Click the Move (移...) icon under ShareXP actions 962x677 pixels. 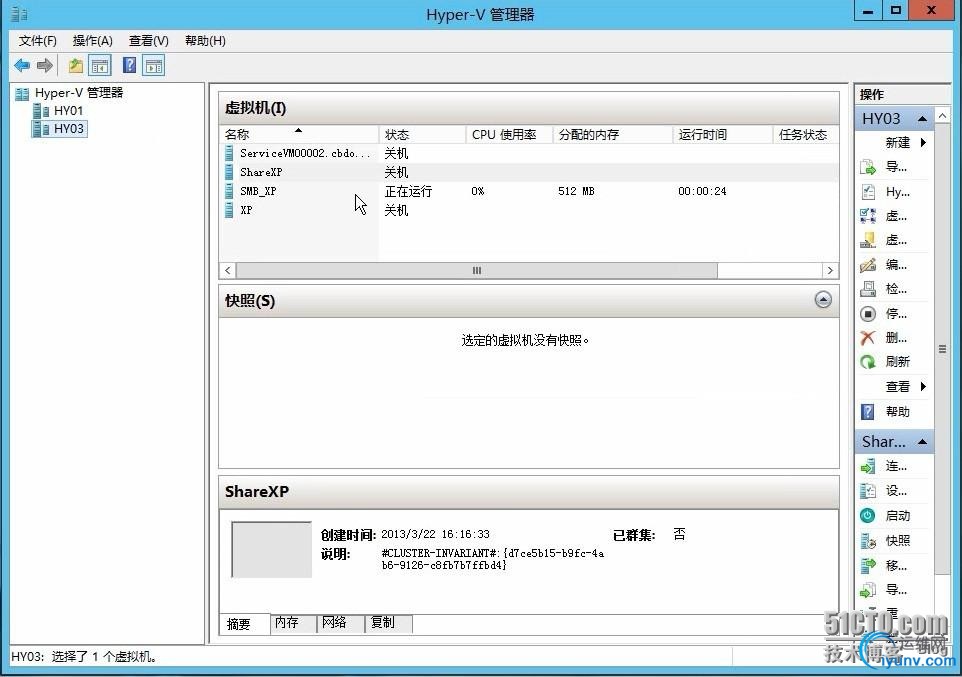(868, 565)
